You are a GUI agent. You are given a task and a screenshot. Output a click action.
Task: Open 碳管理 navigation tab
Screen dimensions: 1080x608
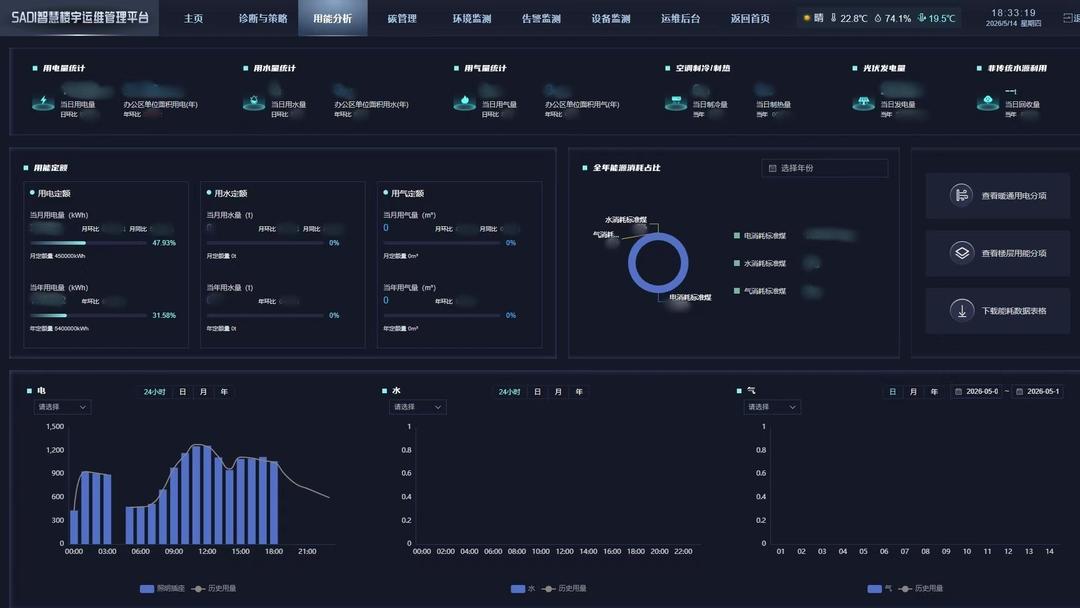(402, 18)
